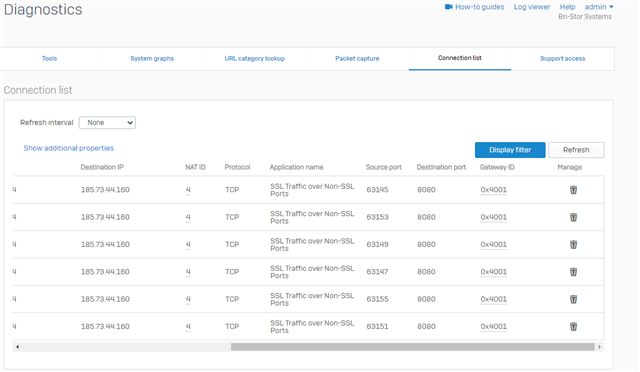Delete connection with source port 63147
This screenshot has height=372, width=640.
click(x=573, y=272)
